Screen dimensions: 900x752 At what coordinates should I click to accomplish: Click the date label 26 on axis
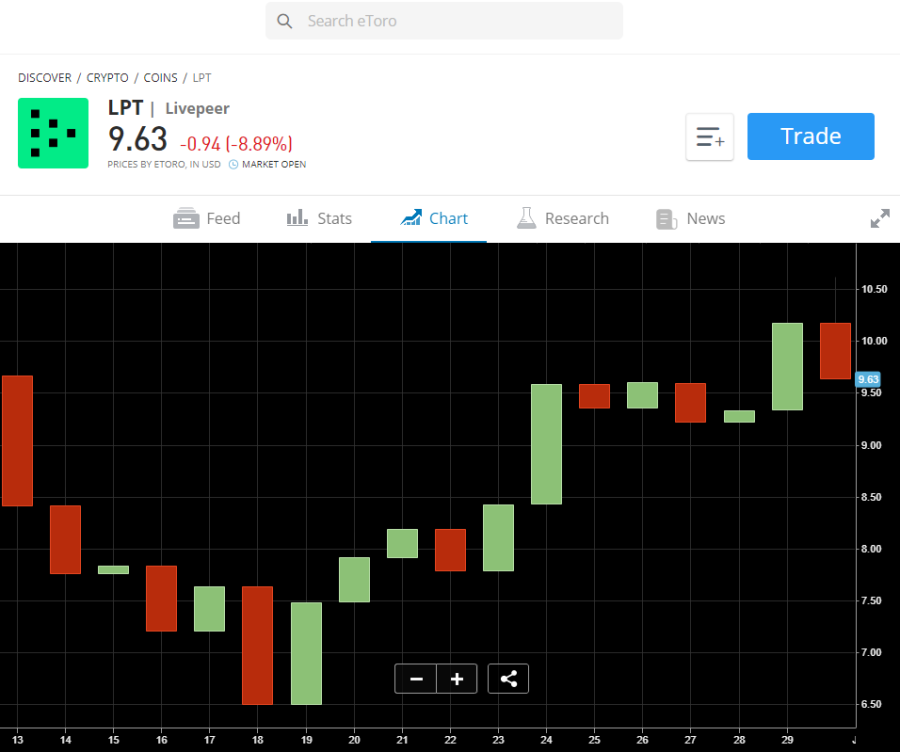coord(642,740)
